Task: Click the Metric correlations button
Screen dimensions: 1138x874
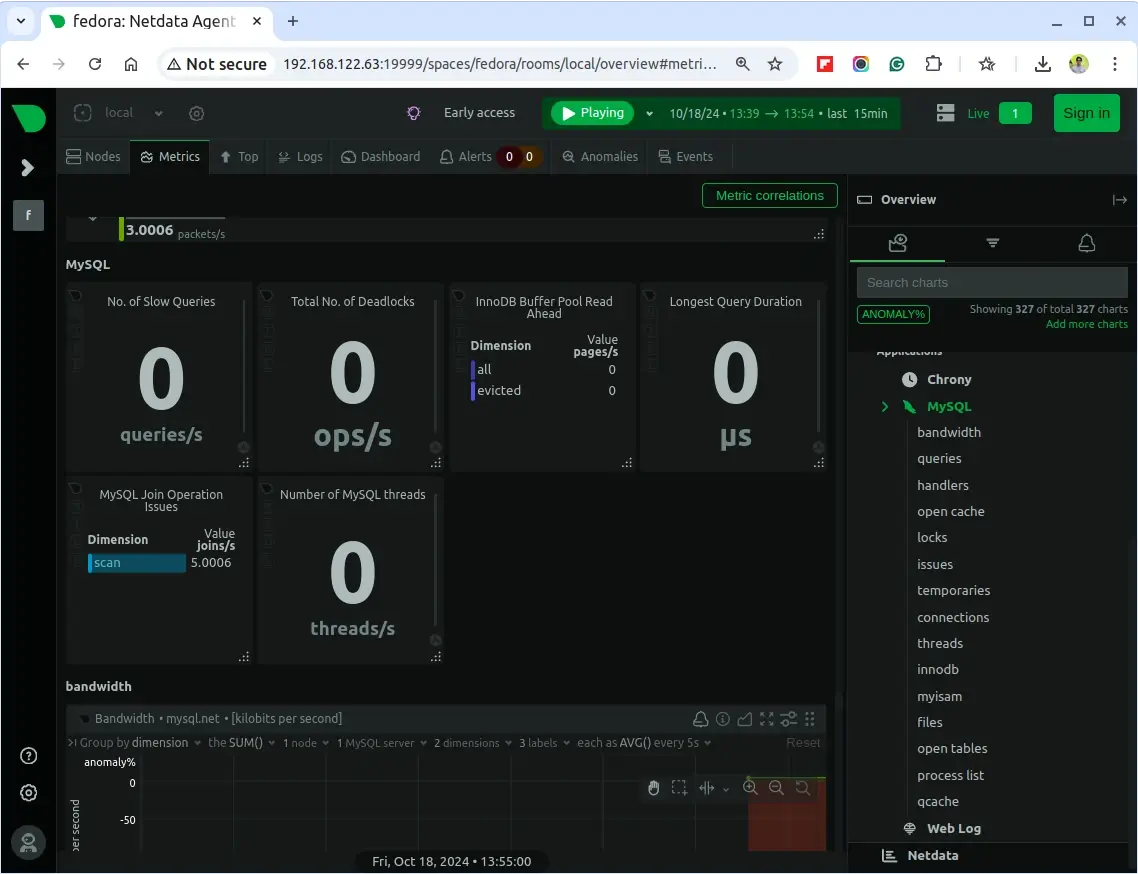Action: pyautogui.click(x=769, y=195)
